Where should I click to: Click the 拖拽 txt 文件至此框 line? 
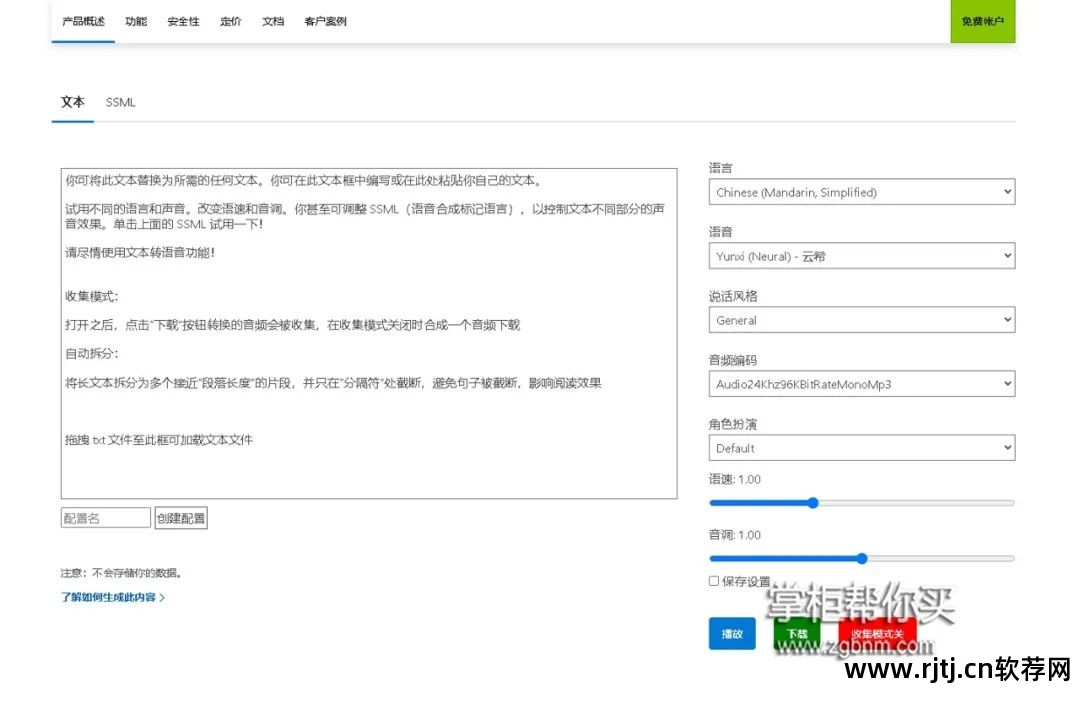tap(158, 439)
